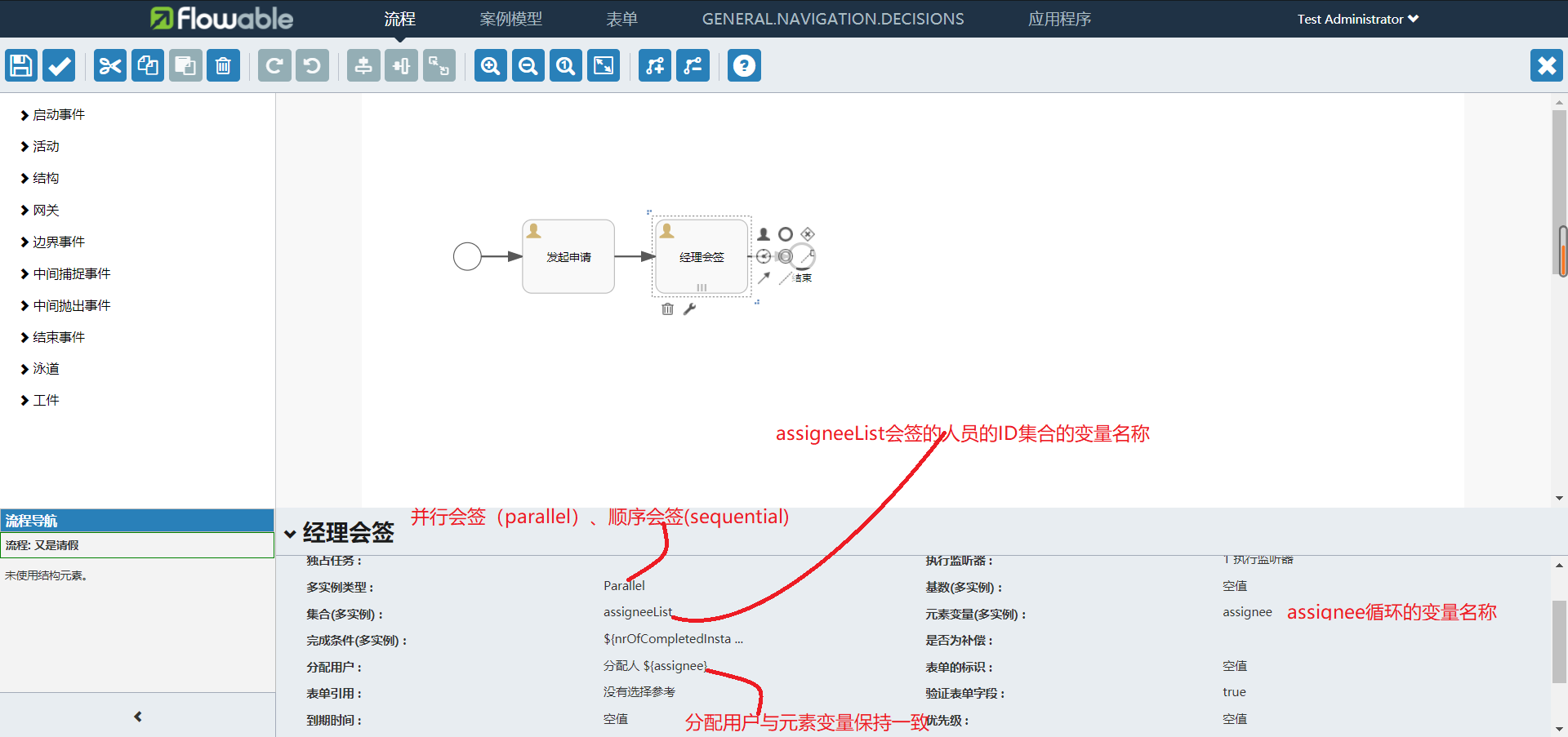Zoom out of the canvas
The width and height of the screenshot is (1568, 737).
point(528,65)
